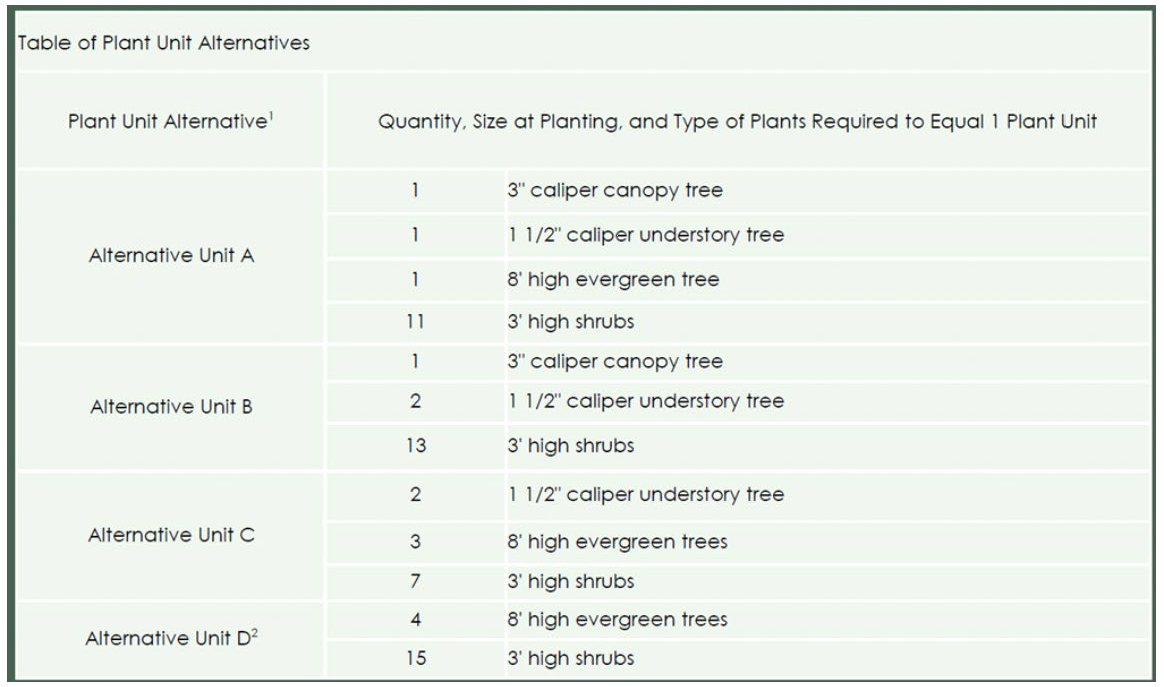Viewport: 1164px width, 687px height.
Task: Select Unit C's 1 1/2" caliper understory tree
Action: (x=646, y=495)
